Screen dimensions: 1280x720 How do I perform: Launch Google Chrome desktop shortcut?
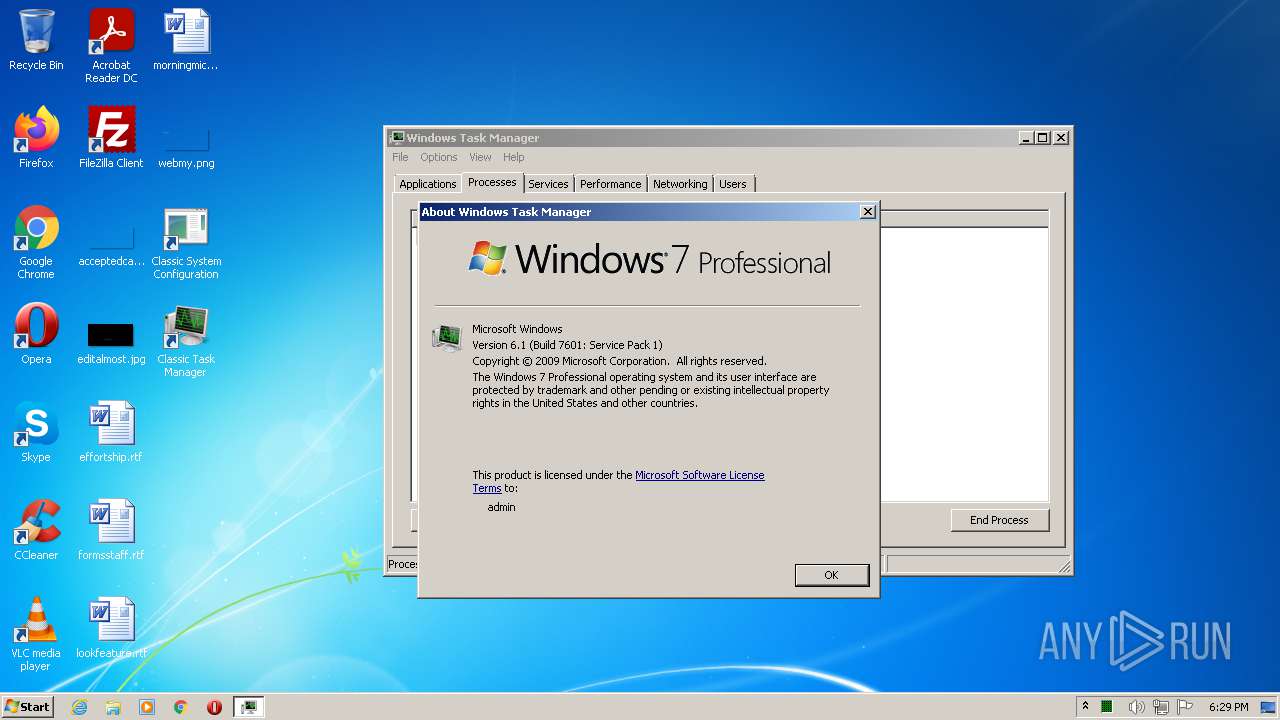pos(36,242)
